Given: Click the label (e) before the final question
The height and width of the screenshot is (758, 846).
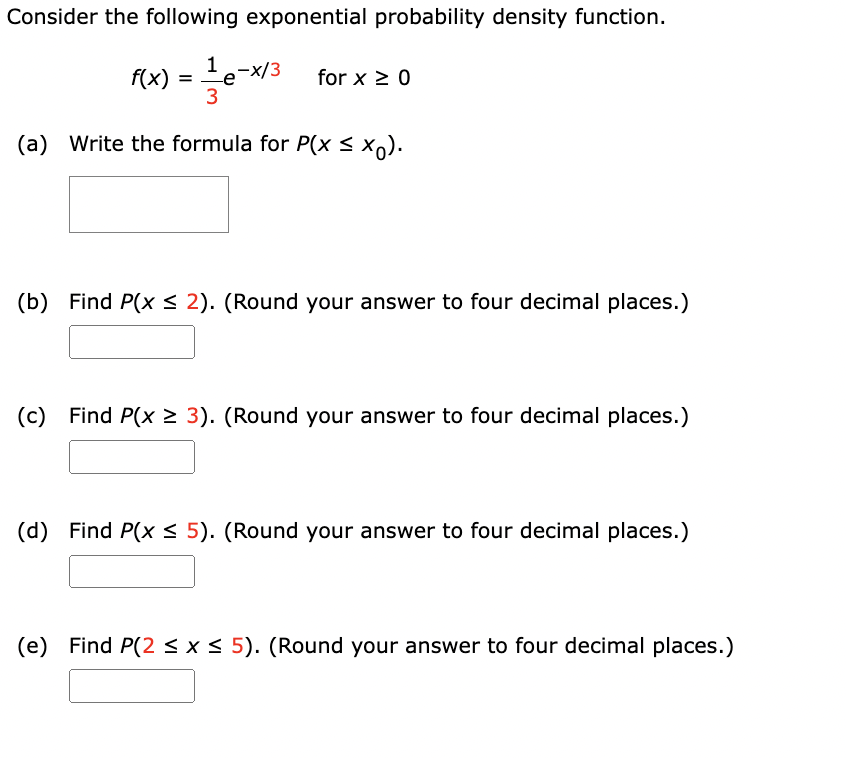Looking at the screenshot, I should [x=30, y=646].
